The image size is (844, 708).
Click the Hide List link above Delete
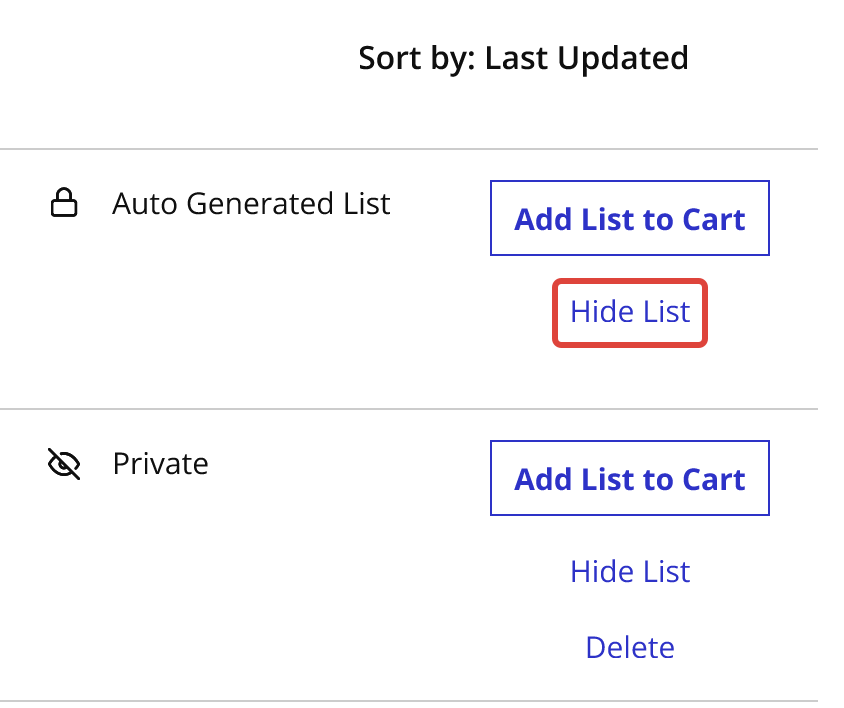(630, 571)
